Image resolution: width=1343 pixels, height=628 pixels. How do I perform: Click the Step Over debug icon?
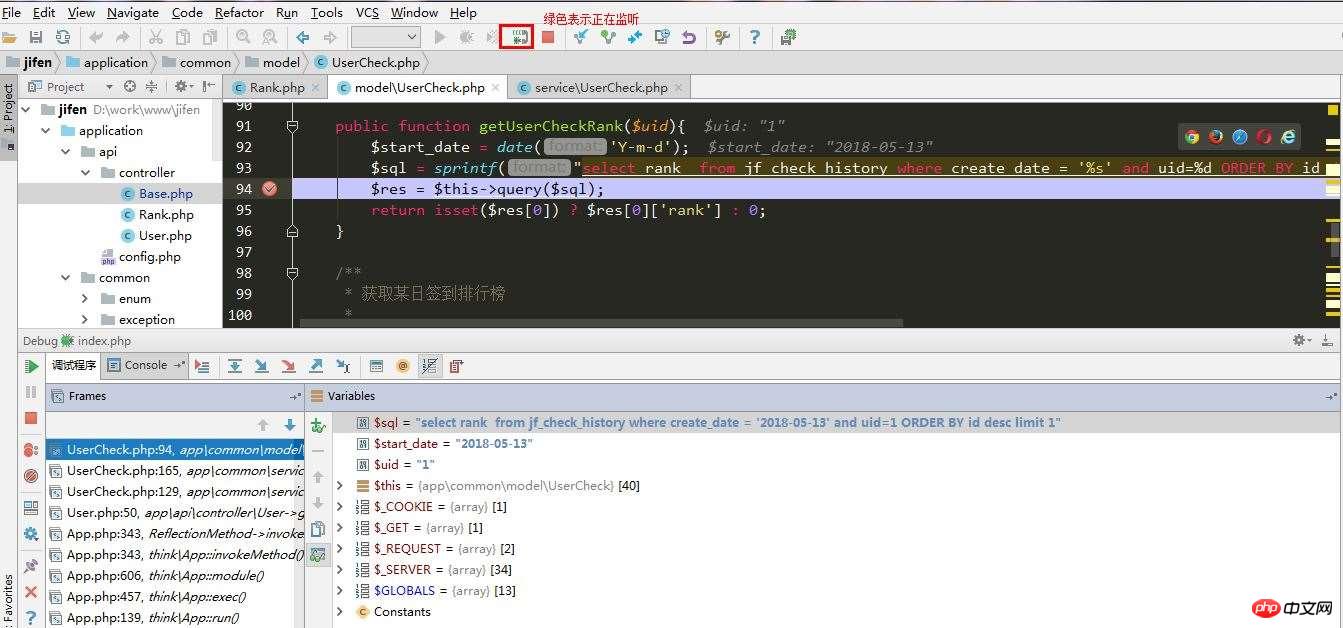tap(235, 366)
